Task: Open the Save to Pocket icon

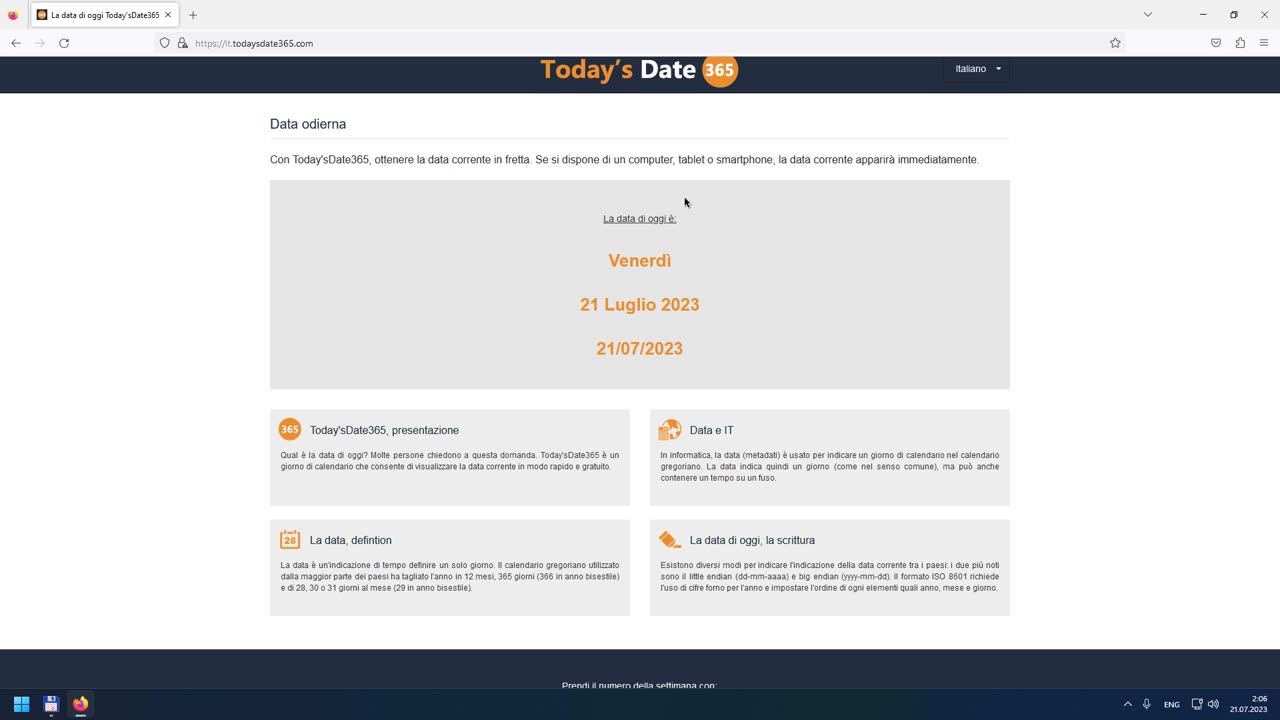Action: click(x=1216, y=43)
